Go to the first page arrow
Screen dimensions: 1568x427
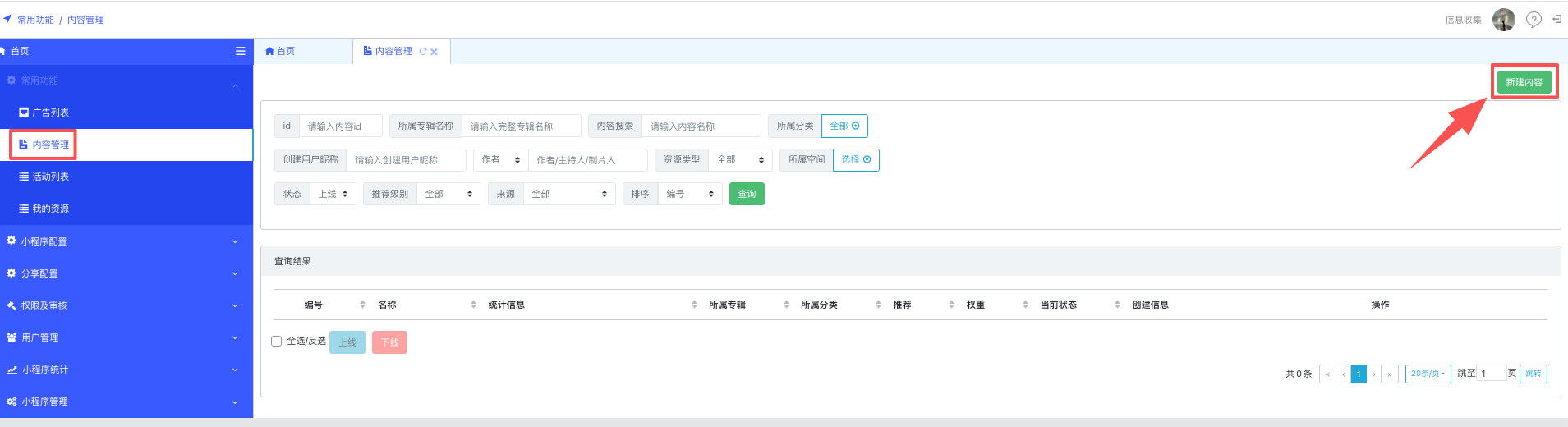coord(1327,374)
